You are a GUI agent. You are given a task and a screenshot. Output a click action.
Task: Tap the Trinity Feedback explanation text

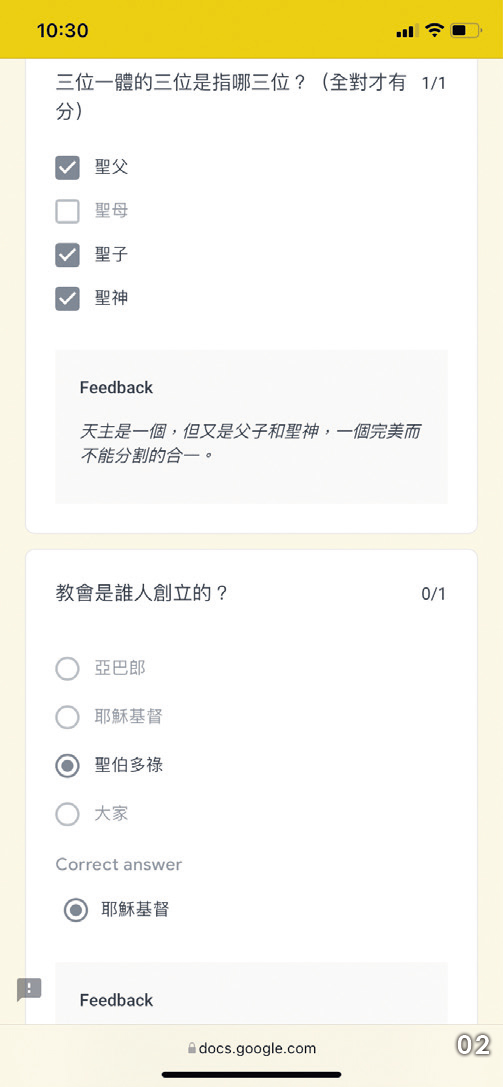[249, 444]
